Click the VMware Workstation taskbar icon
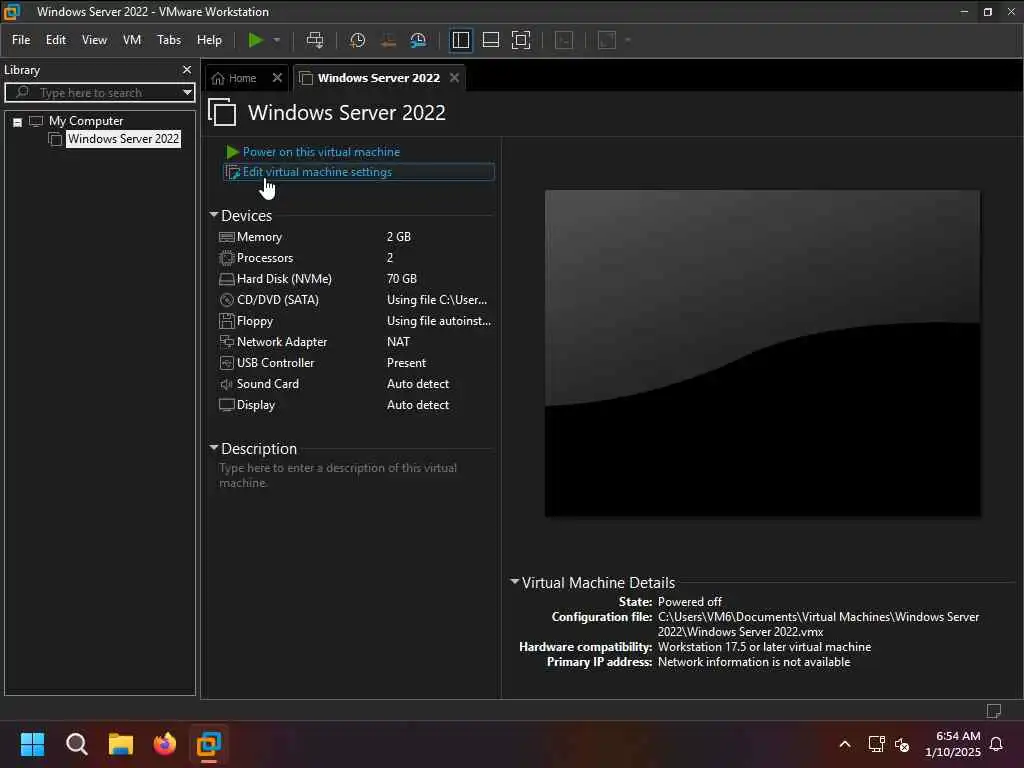The height and width of the screenshot is (768, 1024). coord(209,744)
